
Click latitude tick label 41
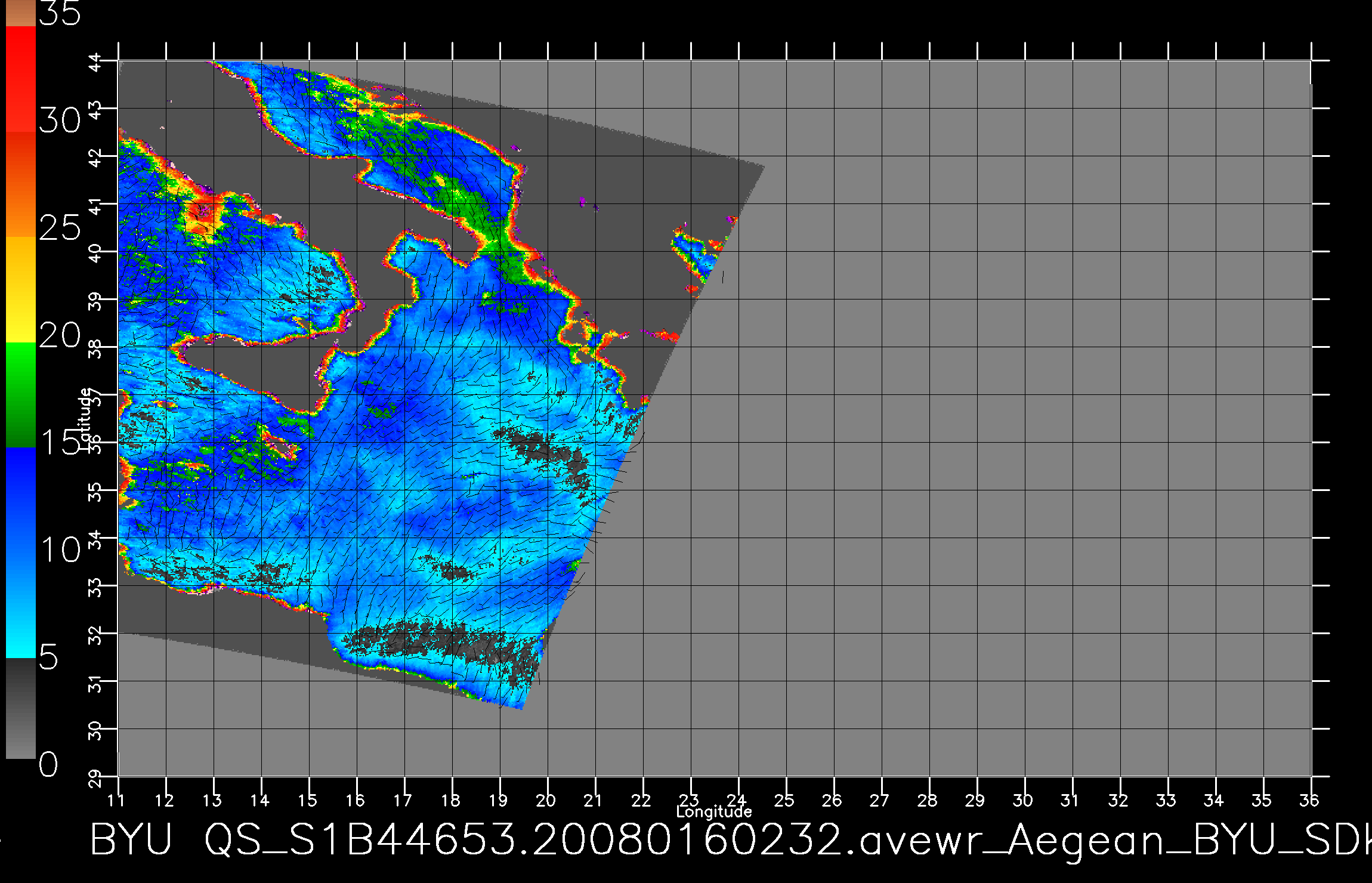pyautogui.click(x=95, y=205)
